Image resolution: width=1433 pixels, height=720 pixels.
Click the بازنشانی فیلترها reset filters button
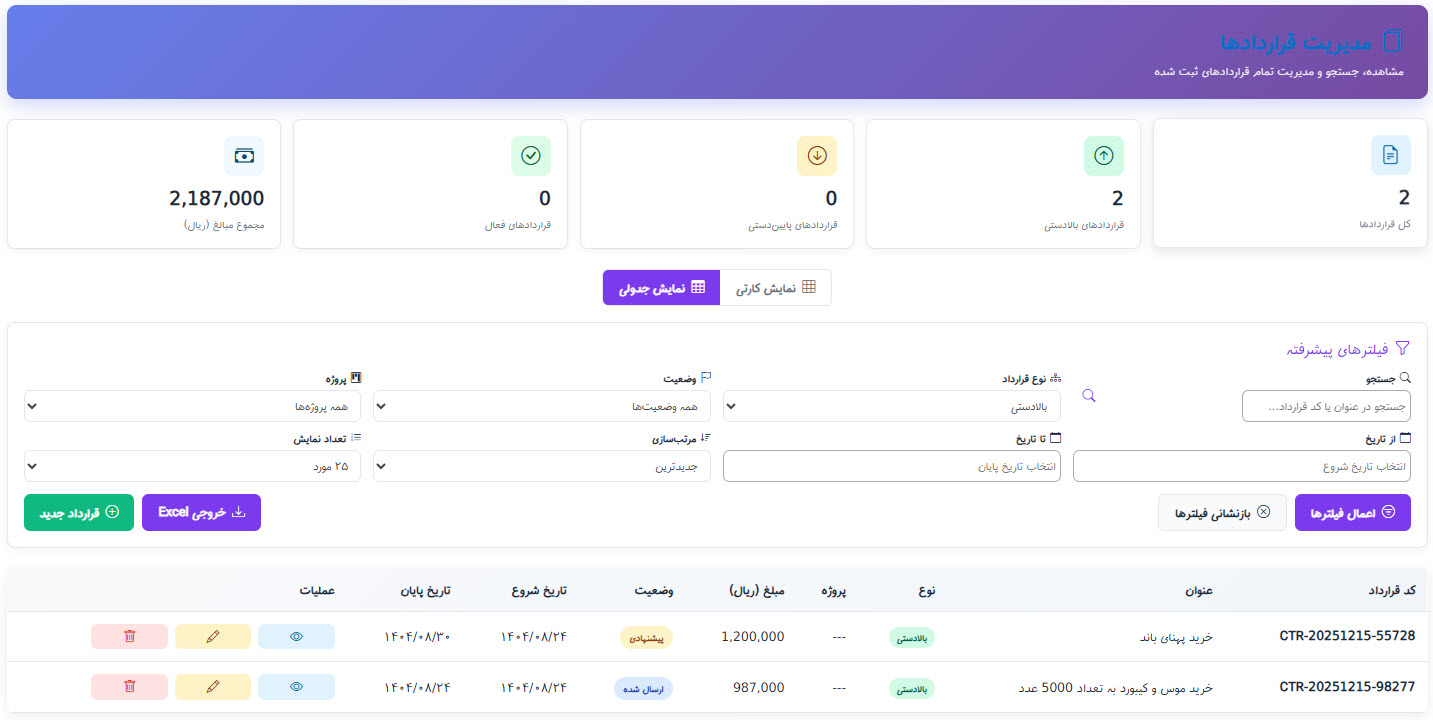click(1222, 512)
